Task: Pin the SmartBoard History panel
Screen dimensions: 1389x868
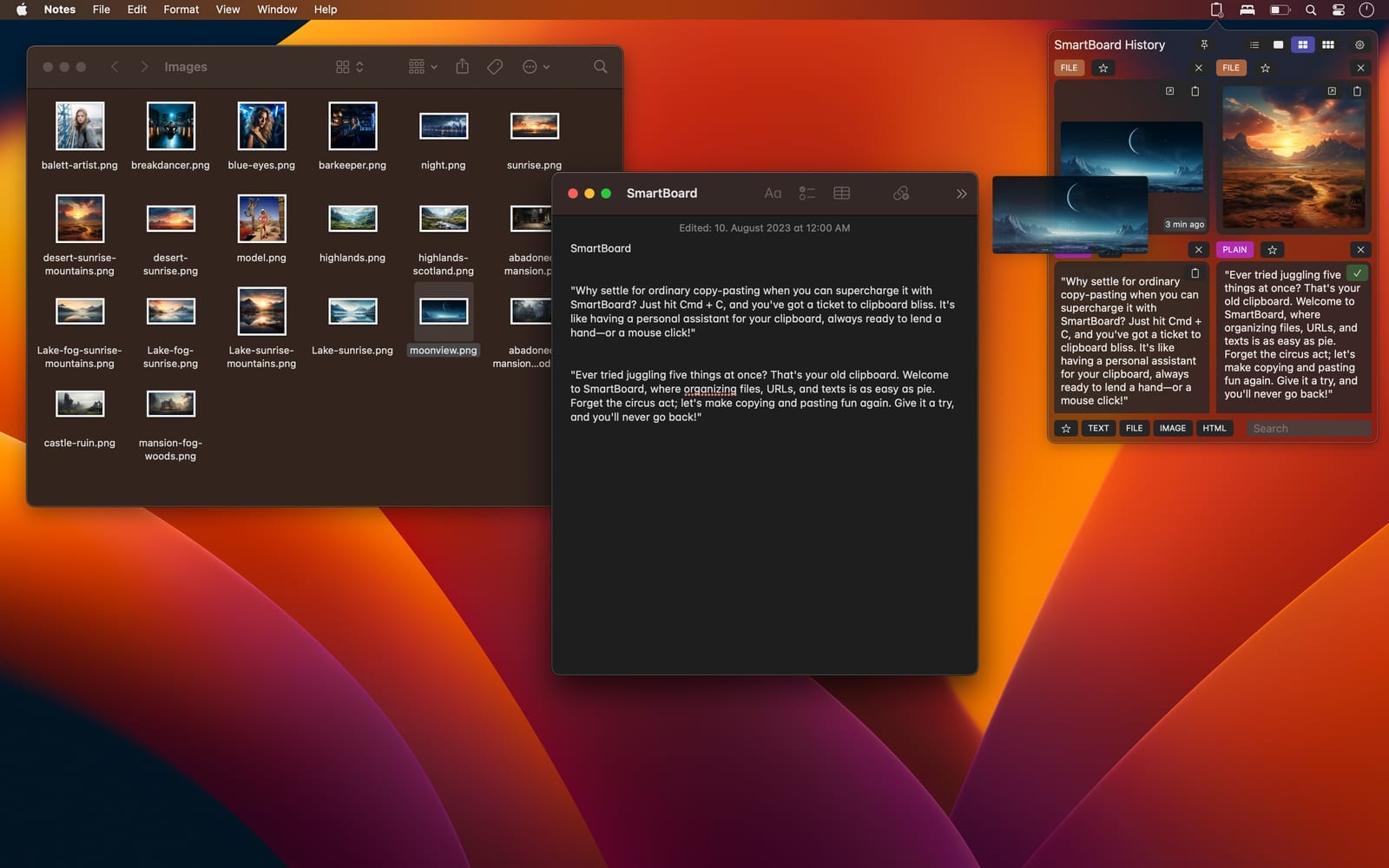Action: click(1204, 45)
